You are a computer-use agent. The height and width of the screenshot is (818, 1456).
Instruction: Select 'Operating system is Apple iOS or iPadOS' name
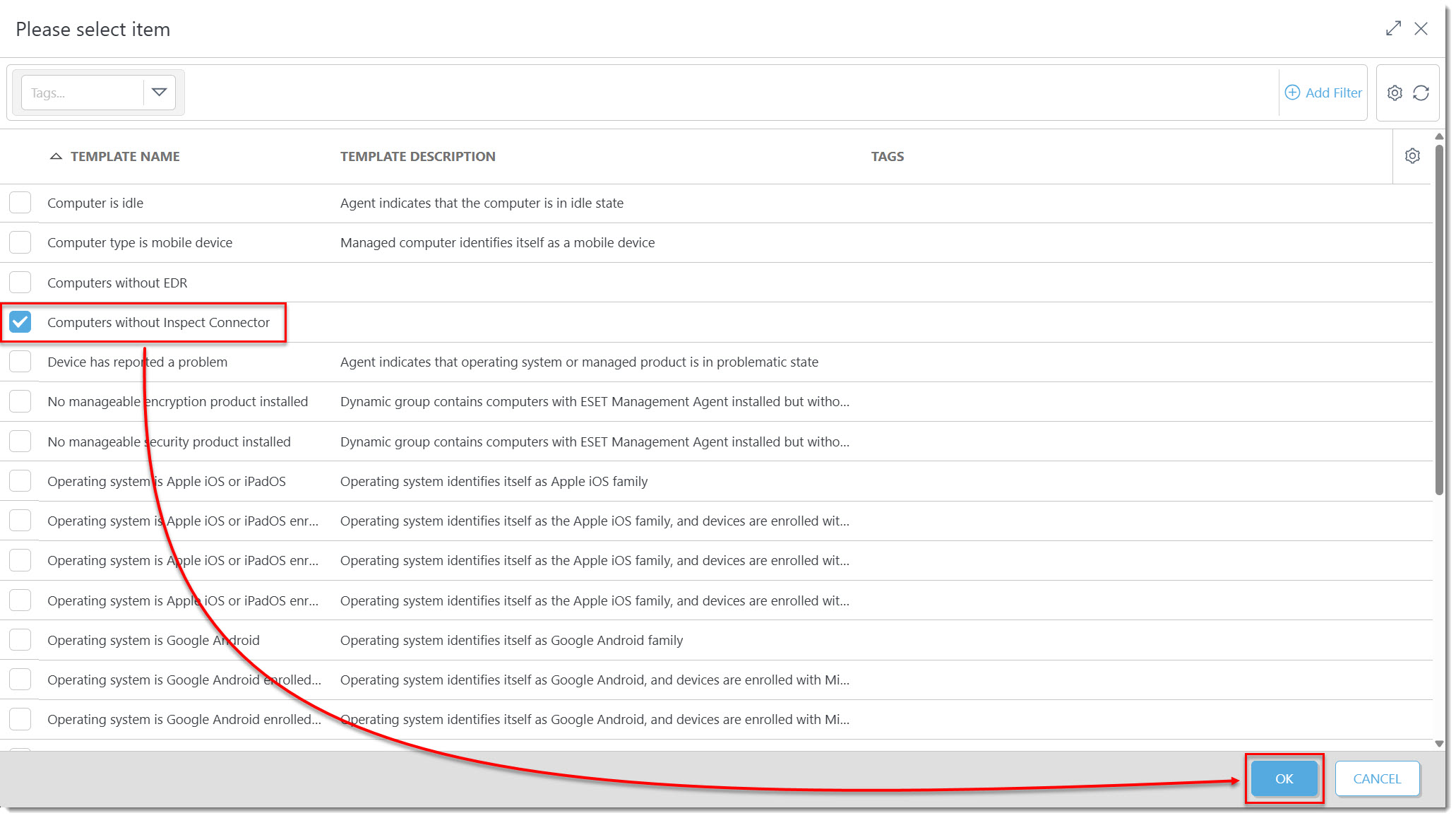(167, 481)
